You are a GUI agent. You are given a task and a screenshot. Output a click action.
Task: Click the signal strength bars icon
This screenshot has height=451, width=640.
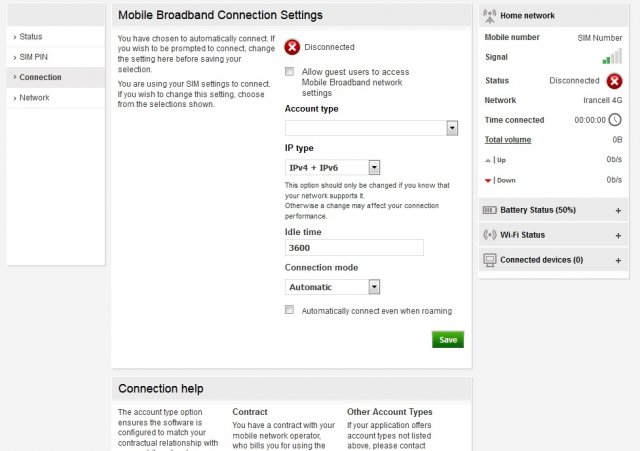612,58
